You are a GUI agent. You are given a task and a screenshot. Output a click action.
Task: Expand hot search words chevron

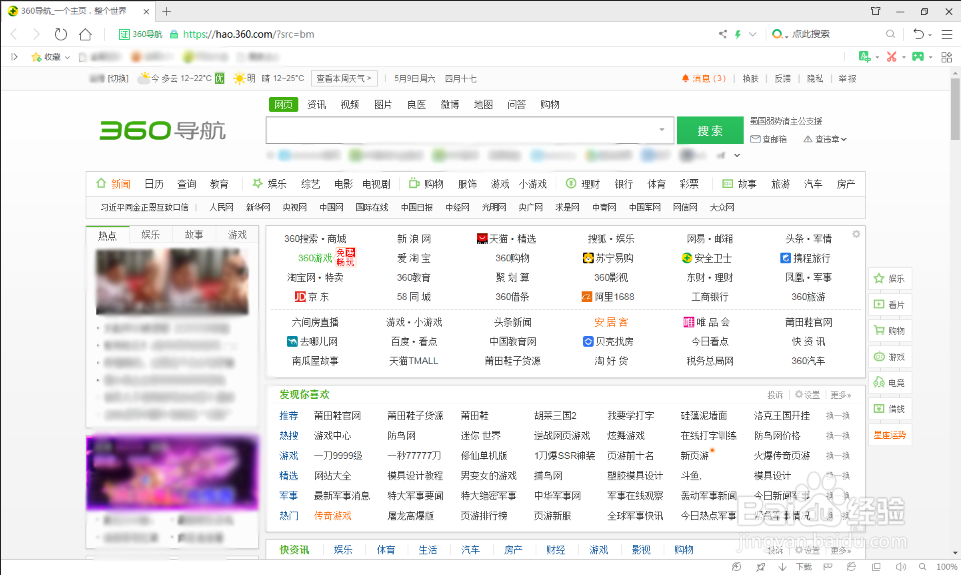(x=737, y=156)
